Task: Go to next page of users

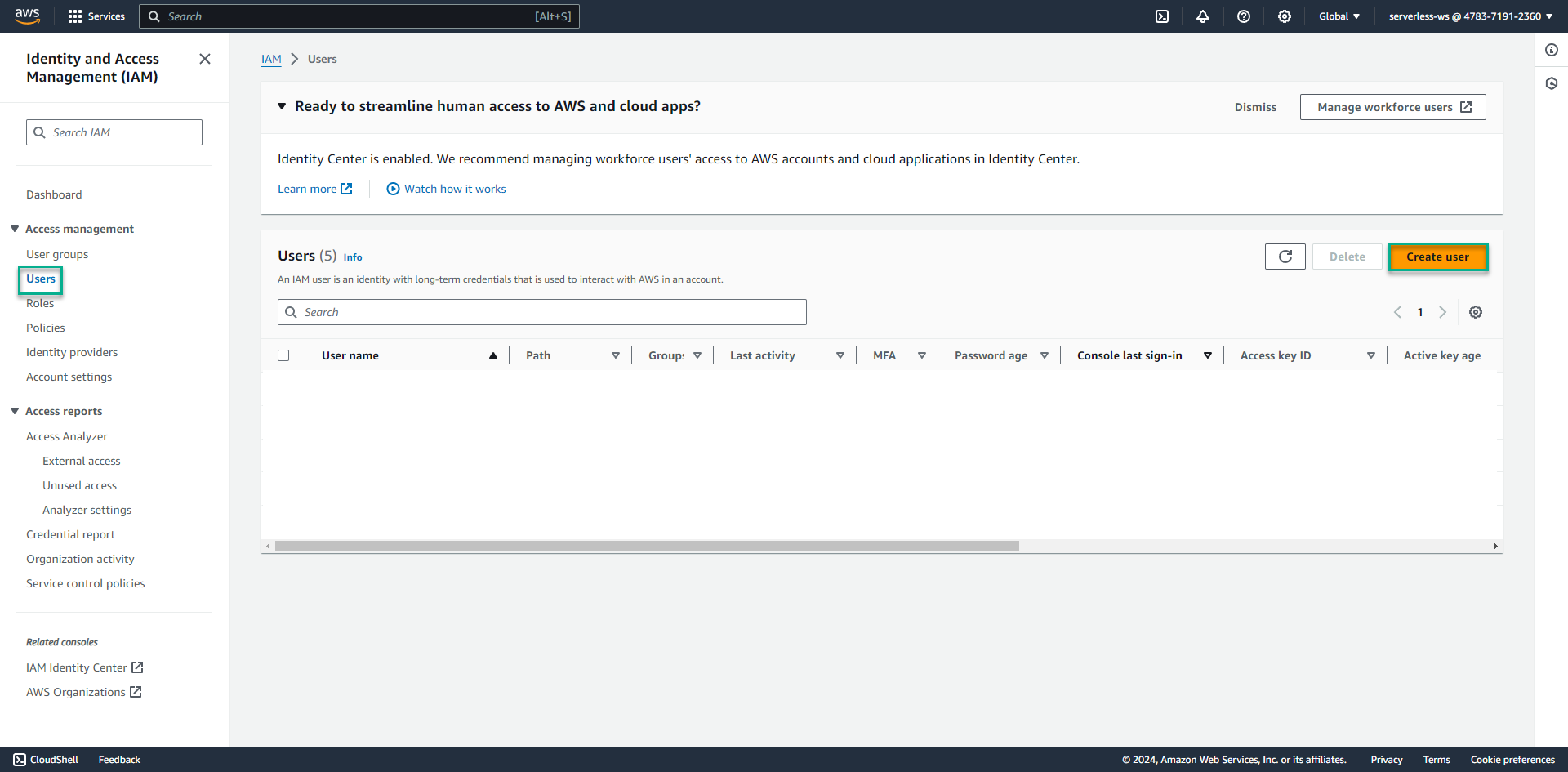Action: (1443, 312)
